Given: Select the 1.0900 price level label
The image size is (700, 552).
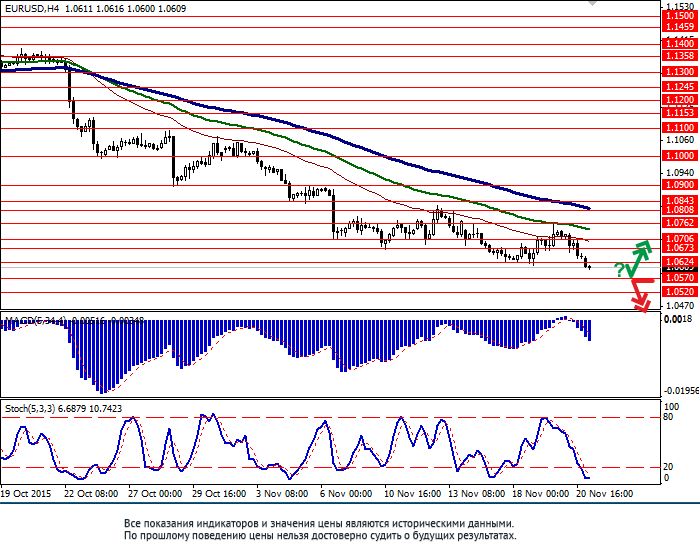Looking at the screenshot, I should 680,185.
